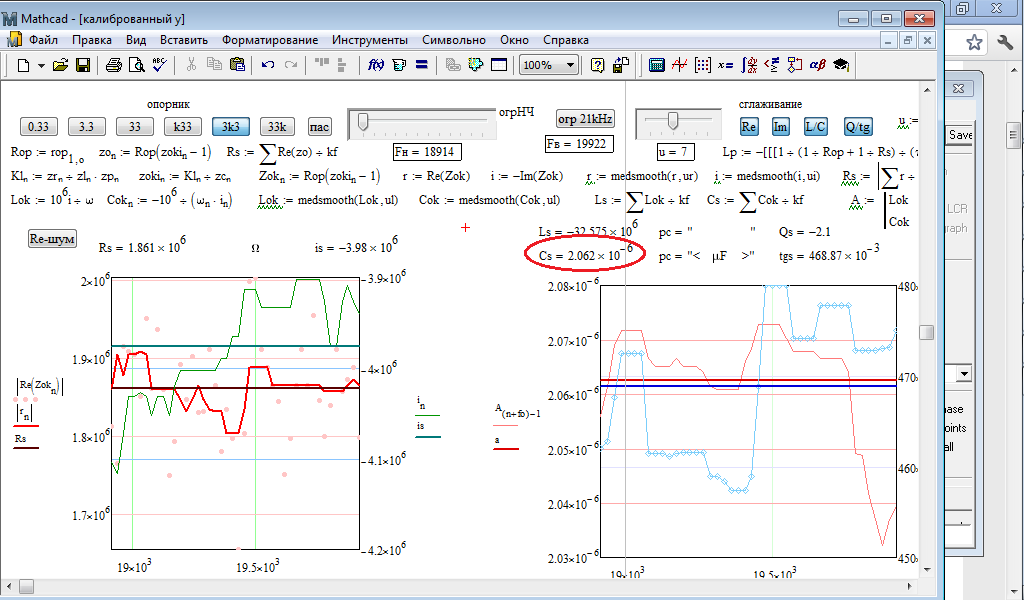Save the worksheet with floppy icon
The width and height of the screenshot is (1024, 600).
tap(83, 65)
